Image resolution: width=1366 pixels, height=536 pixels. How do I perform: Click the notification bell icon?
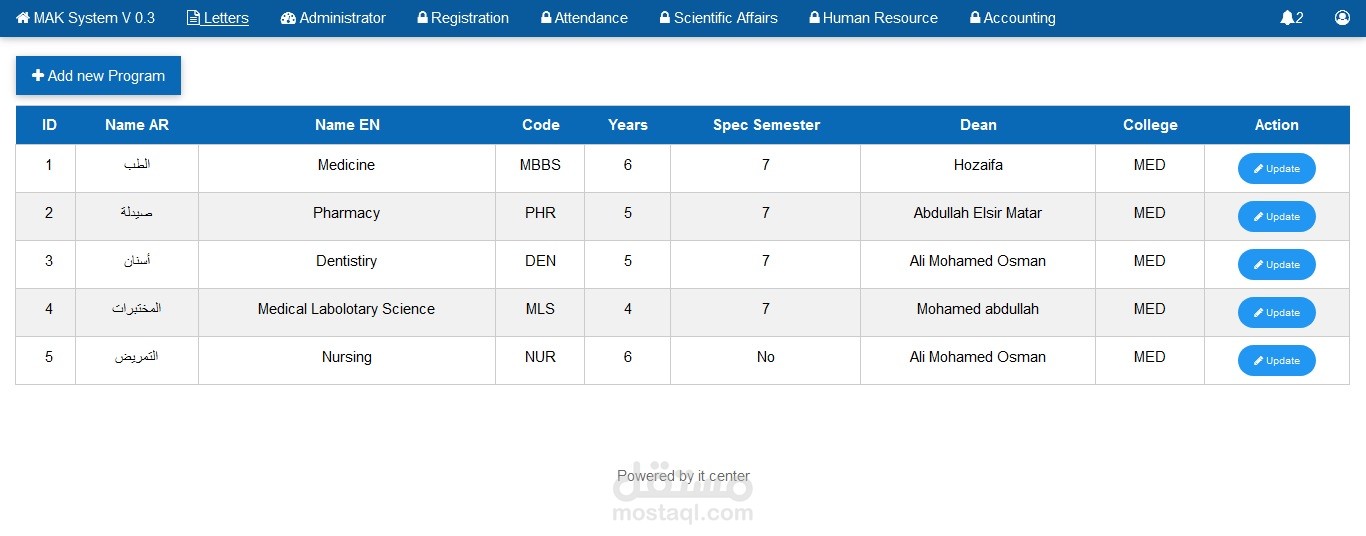1287,18
